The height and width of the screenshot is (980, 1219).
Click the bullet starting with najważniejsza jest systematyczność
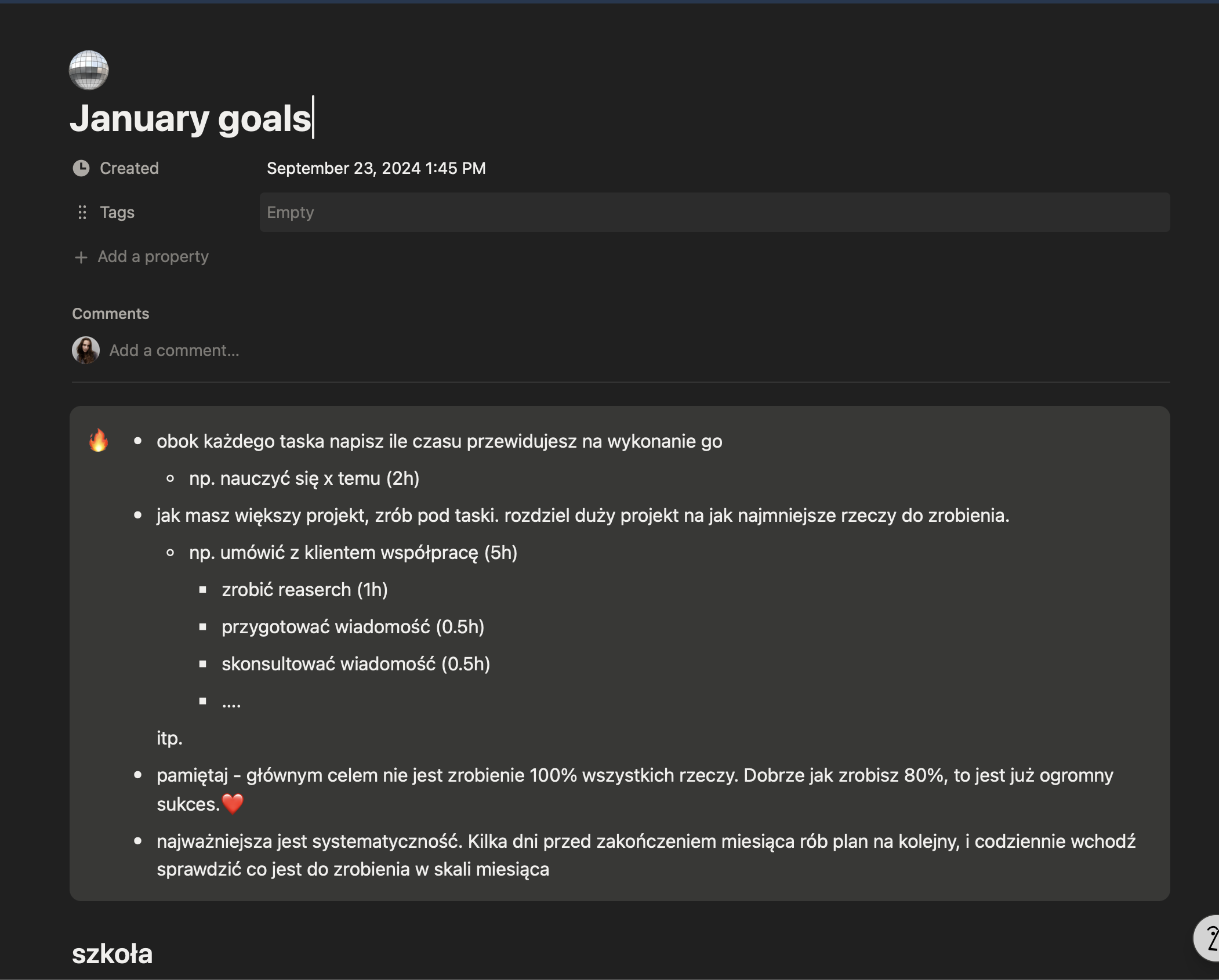tap(645, 855)
